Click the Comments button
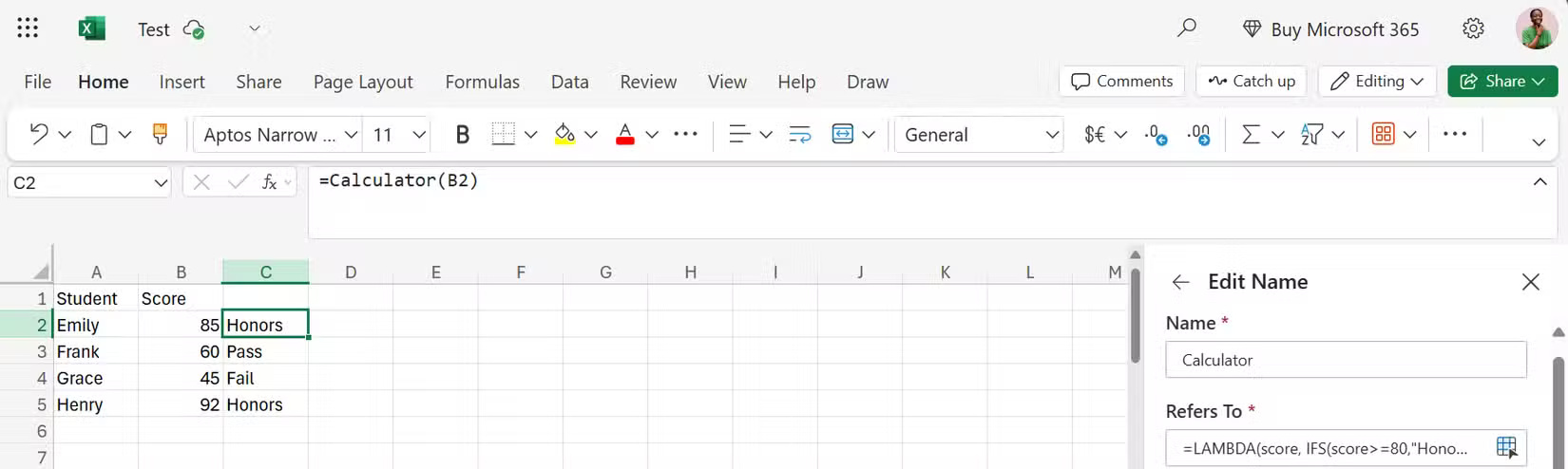Image resolution: width=1568 pixels, height=469 pixels. point(1122,82)
